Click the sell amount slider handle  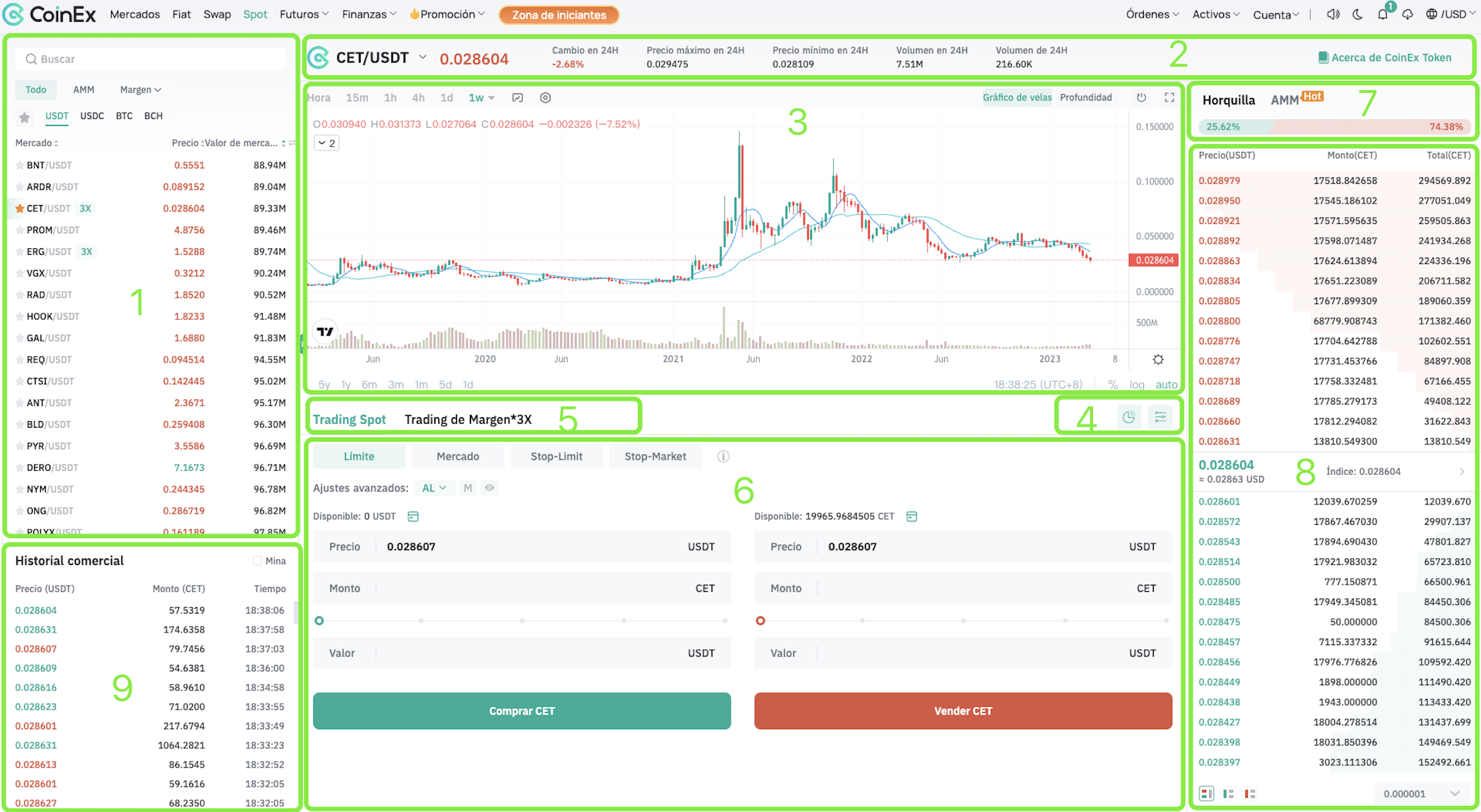point(760,621)
